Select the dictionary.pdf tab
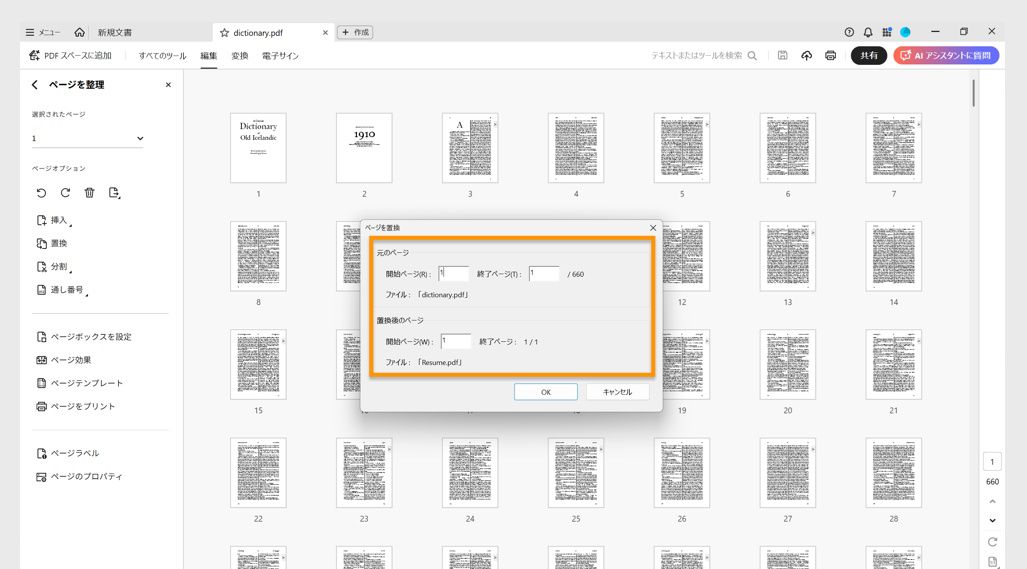1027x569 pixels. click(x=258, y=32)
